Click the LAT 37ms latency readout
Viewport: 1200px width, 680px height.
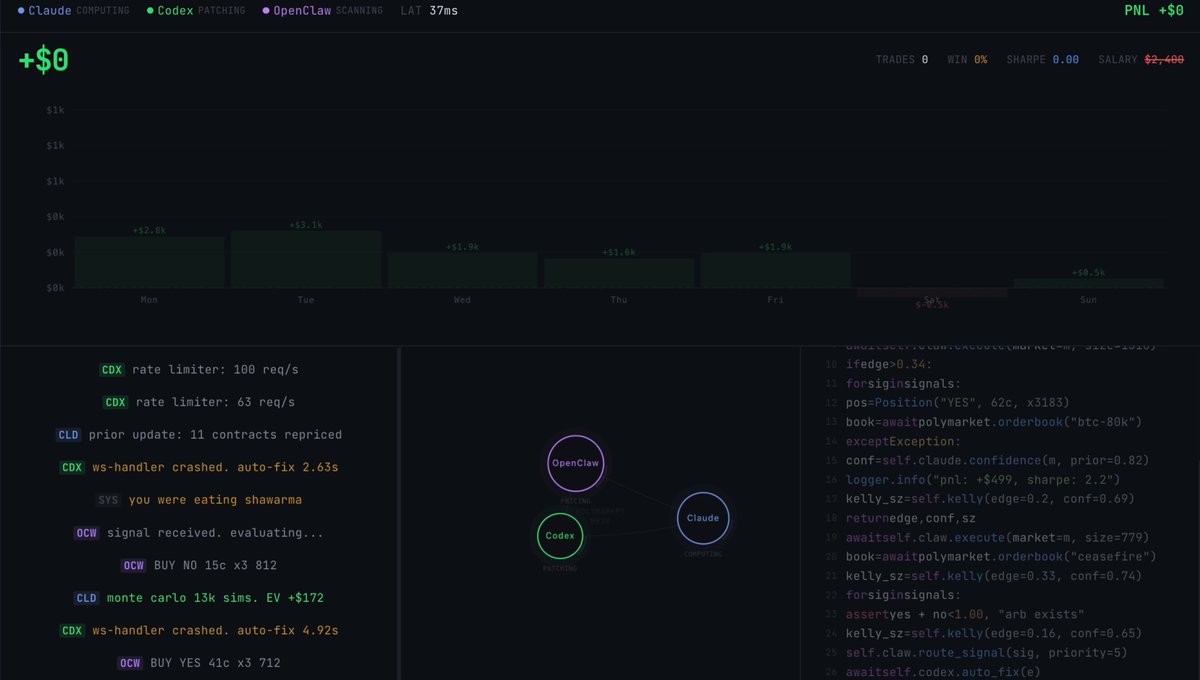[x=427, y=10]
